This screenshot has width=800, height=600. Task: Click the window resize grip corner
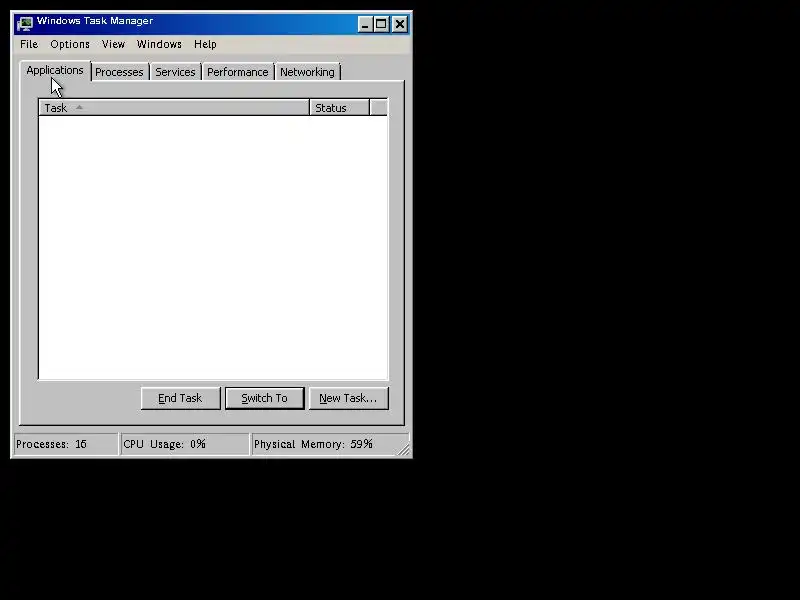pyautogui.click(x=404, y=449)
